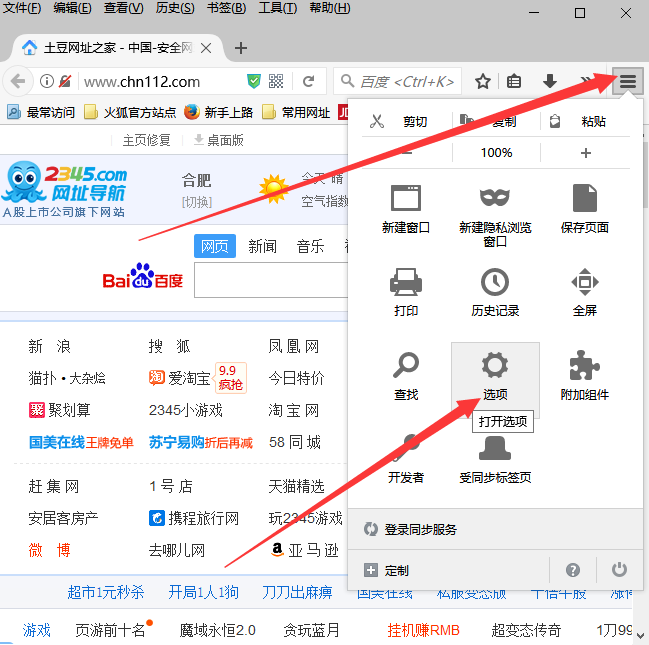Click the QR code icon in address bar
The width and height of the screenshot is (649, 645).
pyautogui.click(x=276, y=81)
